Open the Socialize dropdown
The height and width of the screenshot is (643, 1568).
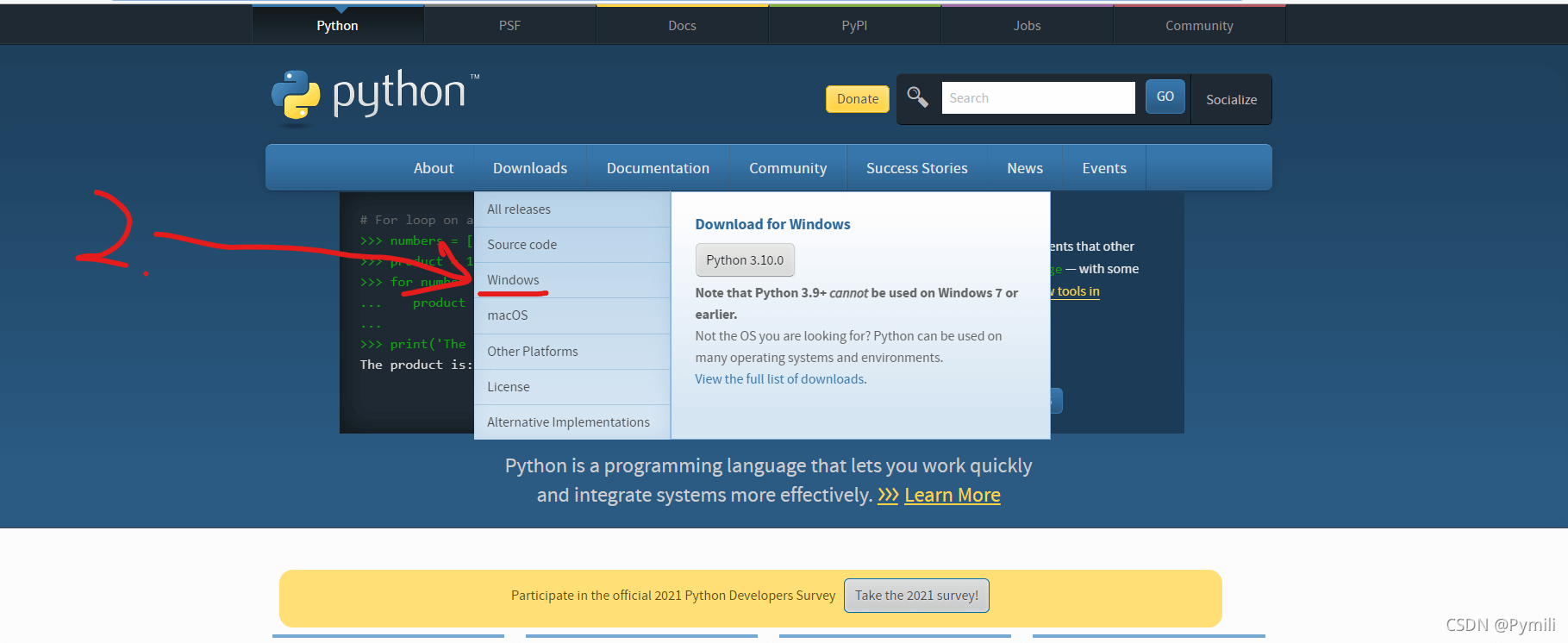[1230, 100]
